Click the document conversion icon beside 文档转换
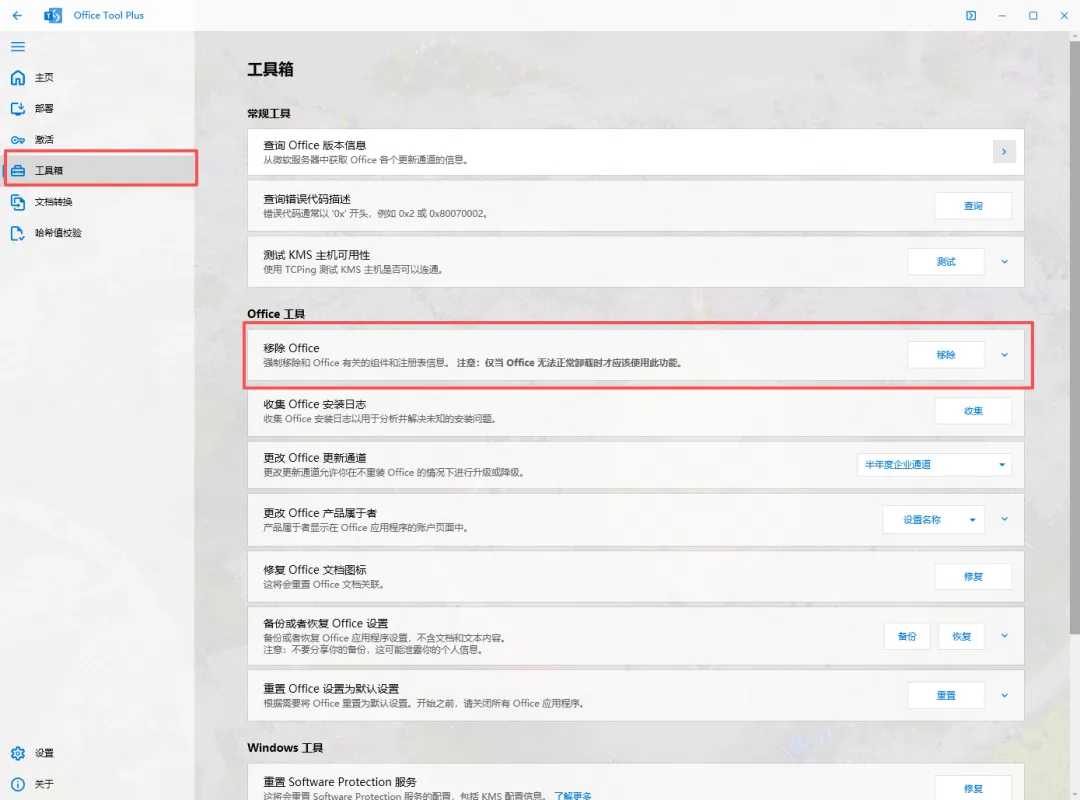1080x800 pixels. point(18,202)
